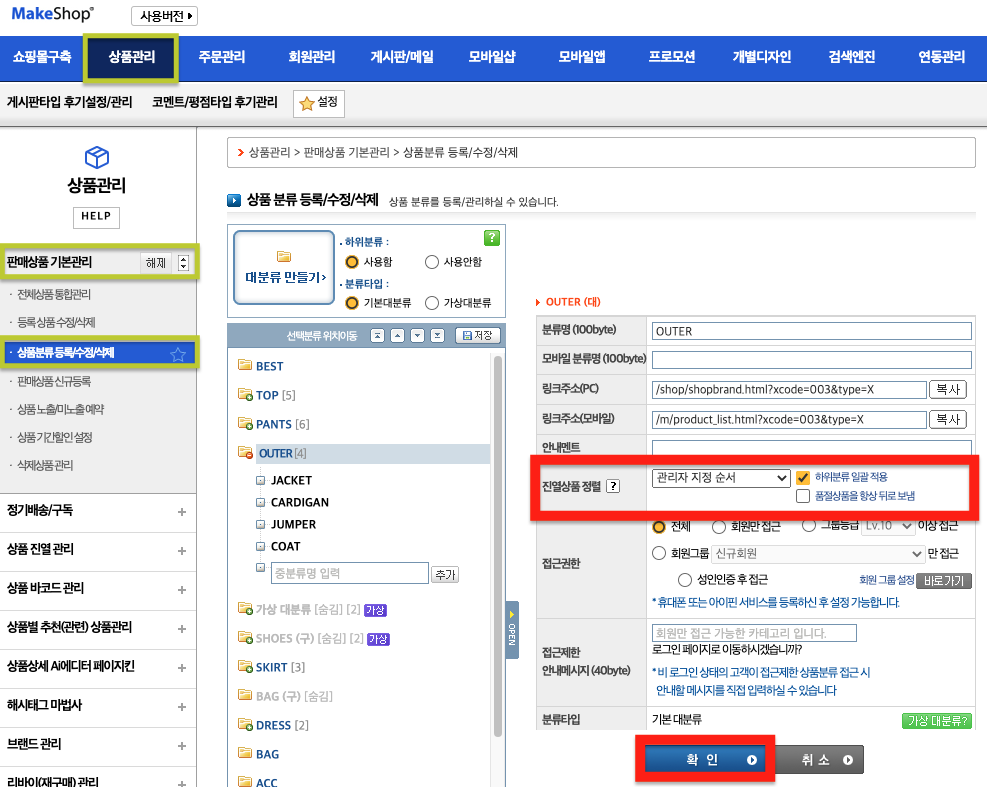Open 회원관리 top menu
This screenshot has height=787, width=987.
click(x=312, y=57)
